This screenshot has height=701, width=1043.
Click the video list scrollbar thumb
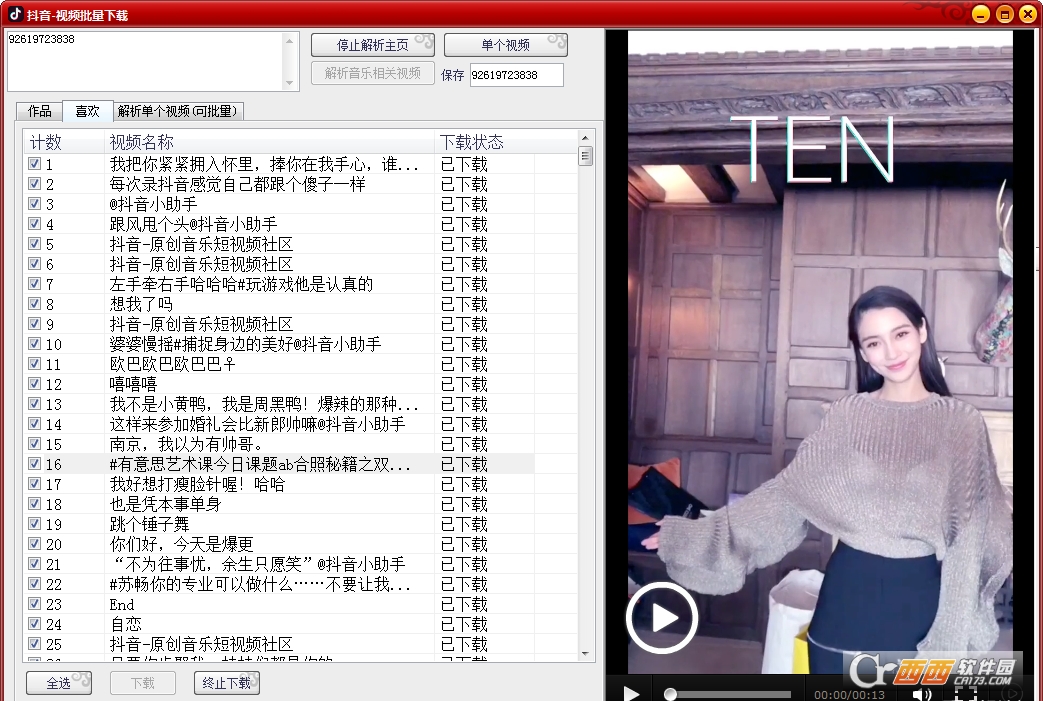[x=585, y=156]
